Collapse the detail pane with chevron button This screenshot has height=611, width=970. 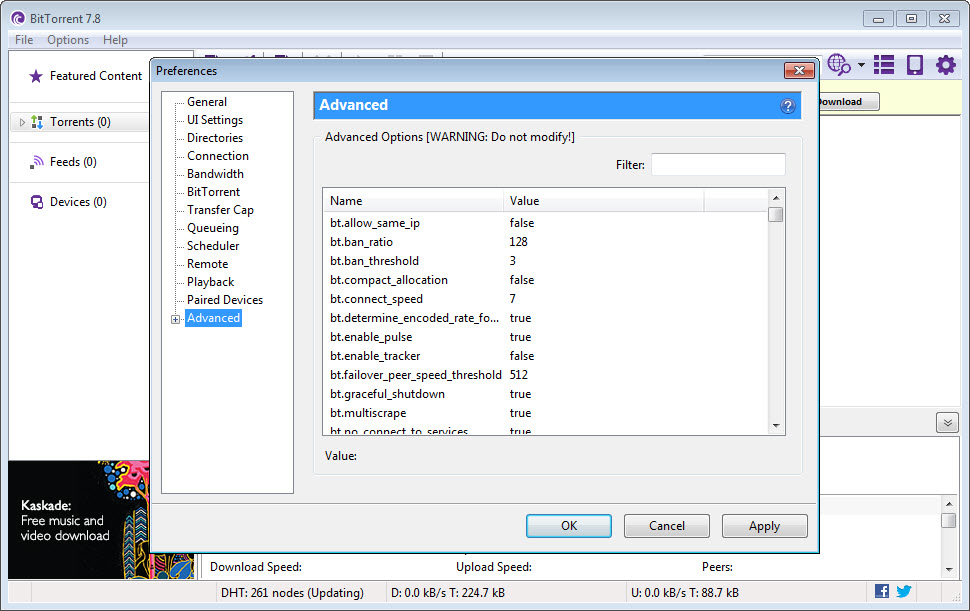tap(947, 423)
